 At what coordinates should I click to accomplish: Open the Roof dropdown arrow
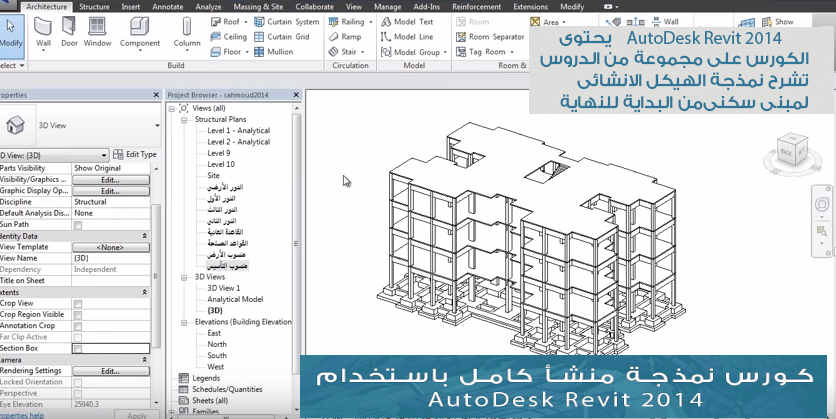point(246,22)
